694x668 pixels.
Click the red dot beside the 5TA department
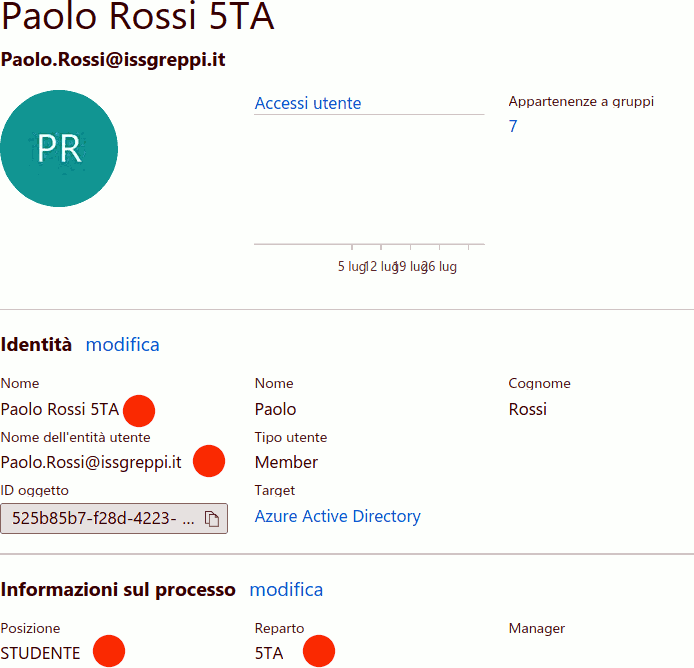[x=318, y=651]
